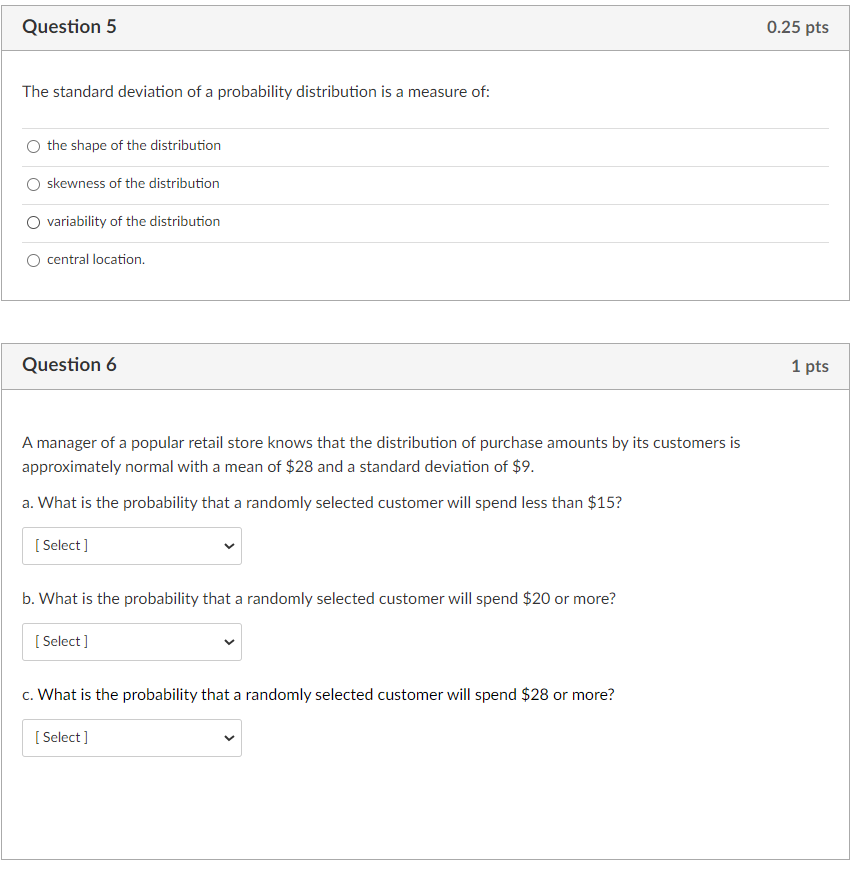Click the Question 6 header
This screenshot has height=869, width=853.
(x=70, y=365)
